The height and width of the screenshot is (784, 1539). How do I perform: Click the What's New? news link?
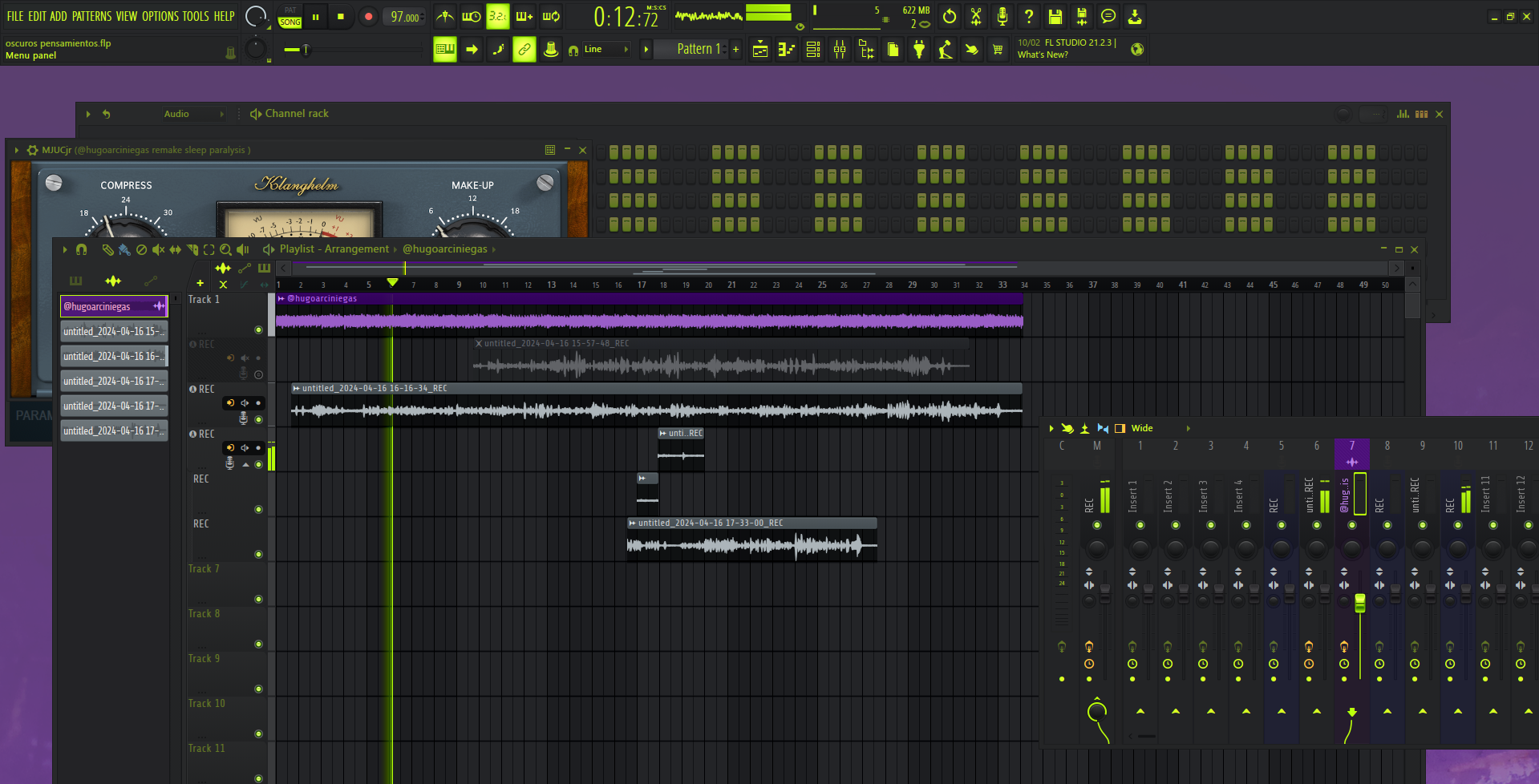click(1043, 55)
